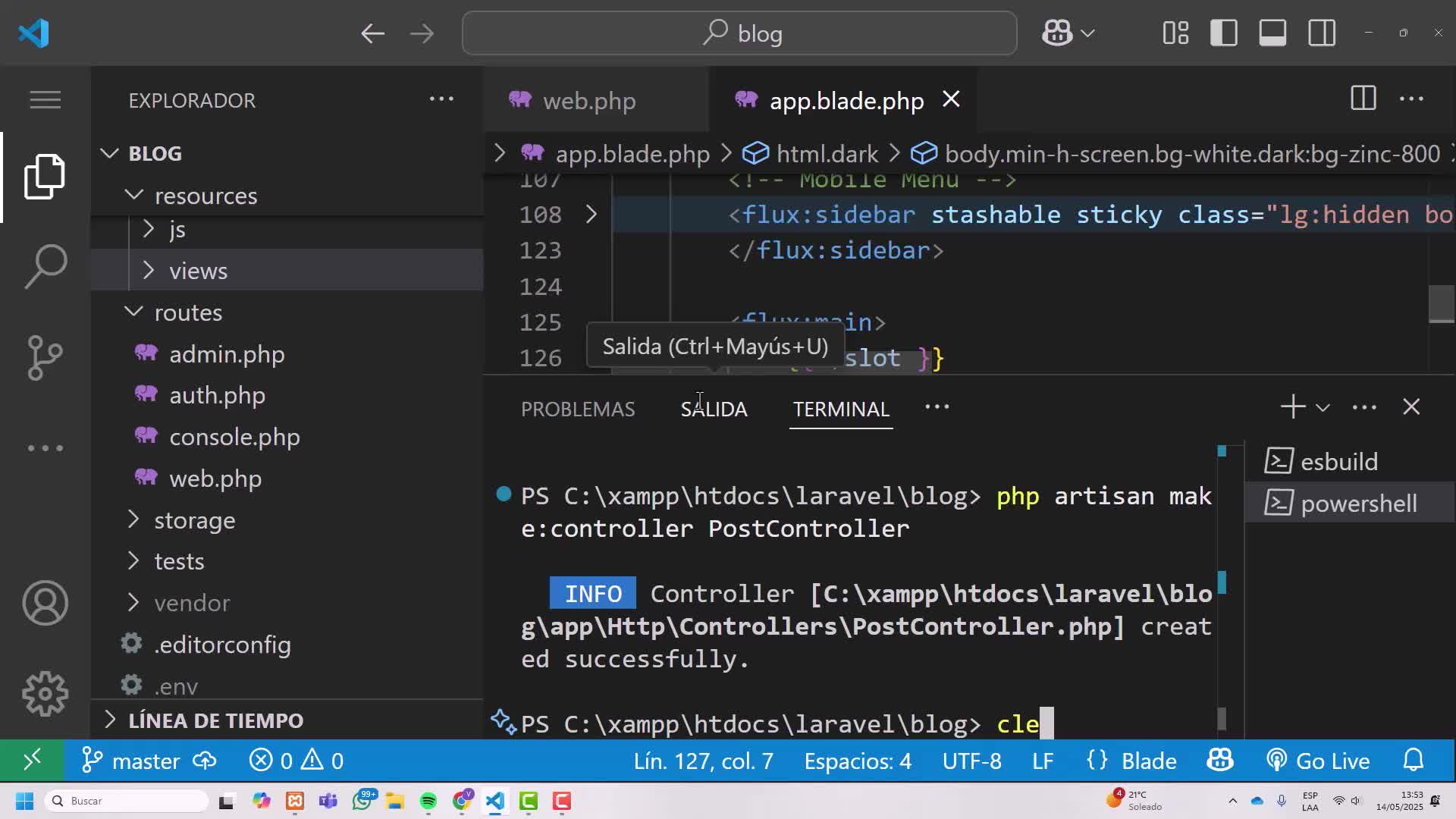Screen dimensions: 1456x819
Task: Open editor more actions menu
Action: pyautogui.click(x=1411, y=99)
